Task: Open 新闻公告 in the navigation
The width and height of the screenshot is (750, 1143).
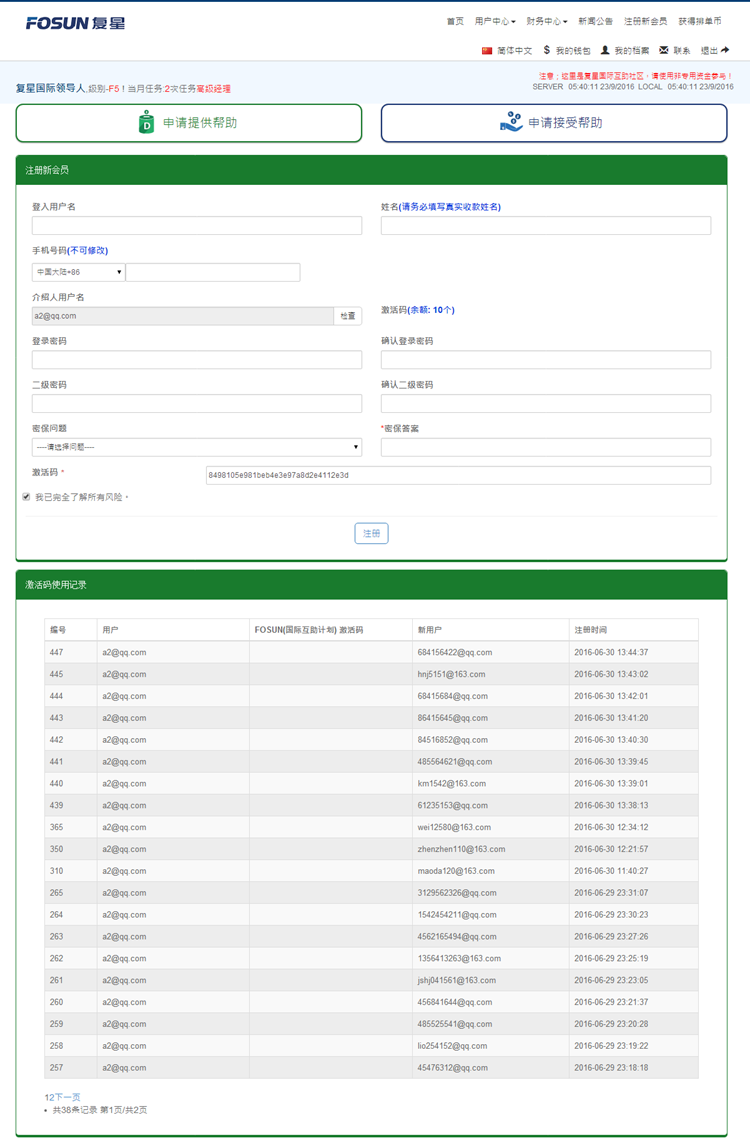Action: [x=595, y=21]
